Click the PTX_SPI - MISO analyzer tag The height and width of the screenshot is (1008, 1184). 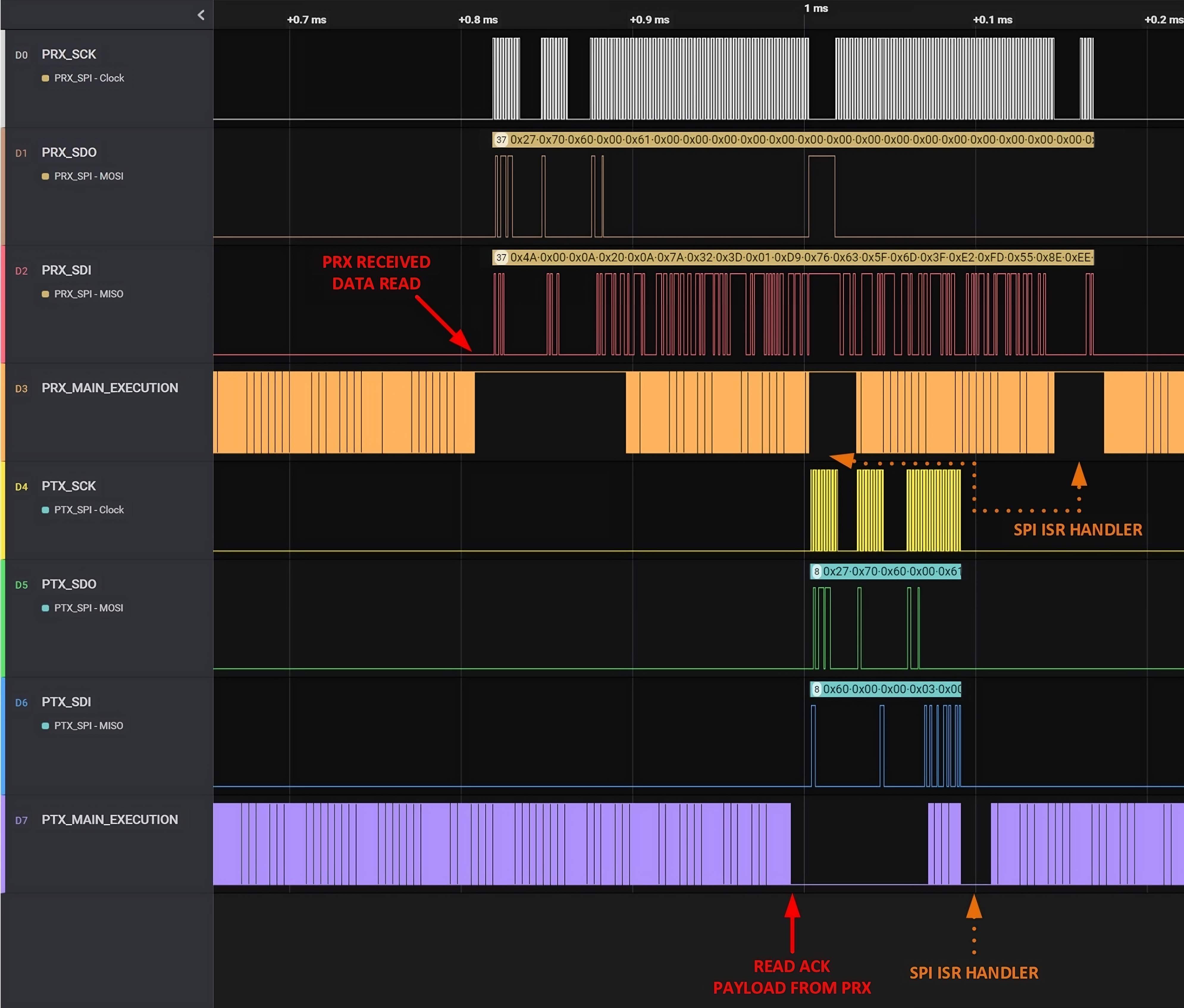point(83,726)
